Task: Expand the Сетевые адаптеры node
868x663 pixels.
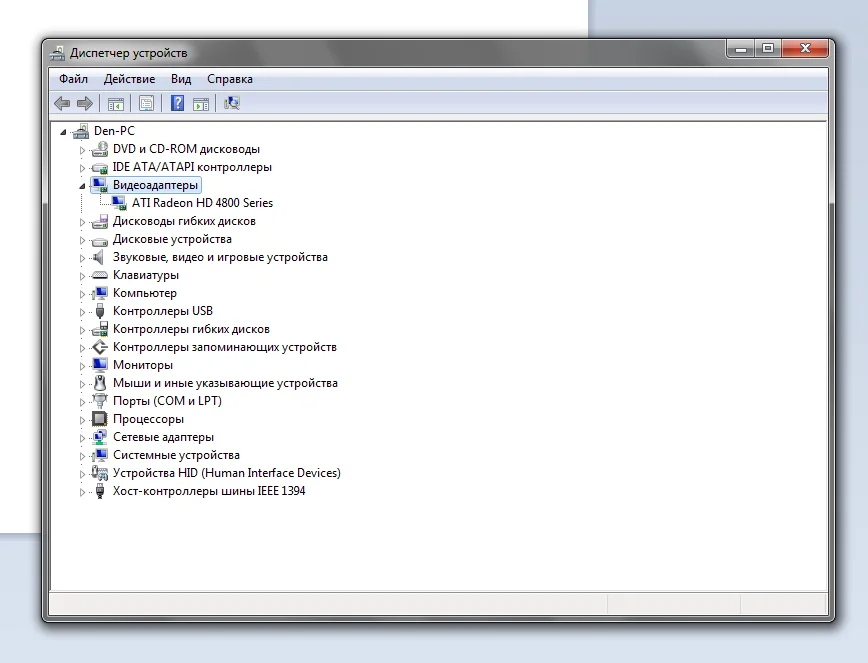Action: (82, 438)
